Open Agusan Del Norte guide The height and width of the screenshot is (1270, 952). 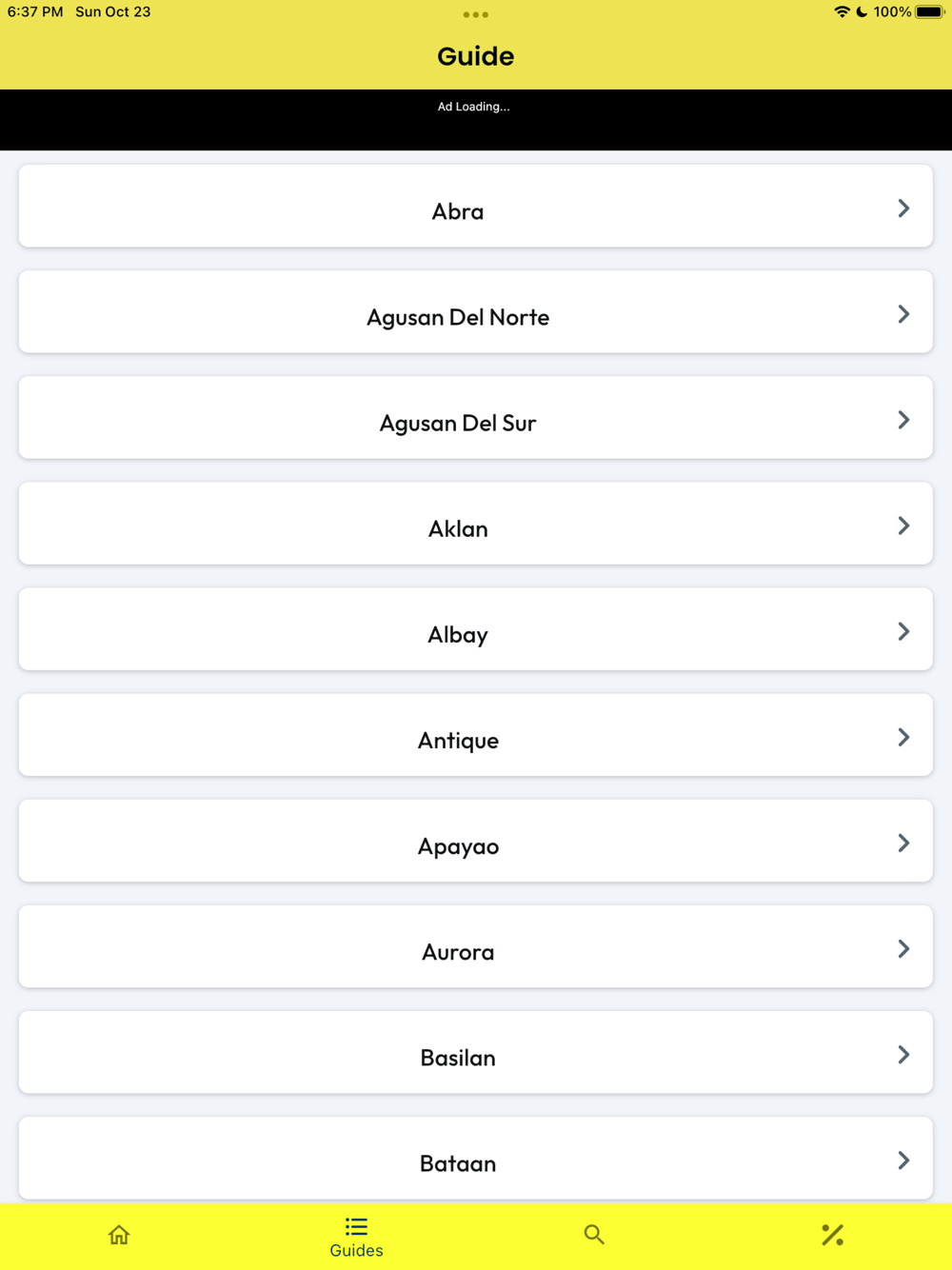click(x=476, y=311)
